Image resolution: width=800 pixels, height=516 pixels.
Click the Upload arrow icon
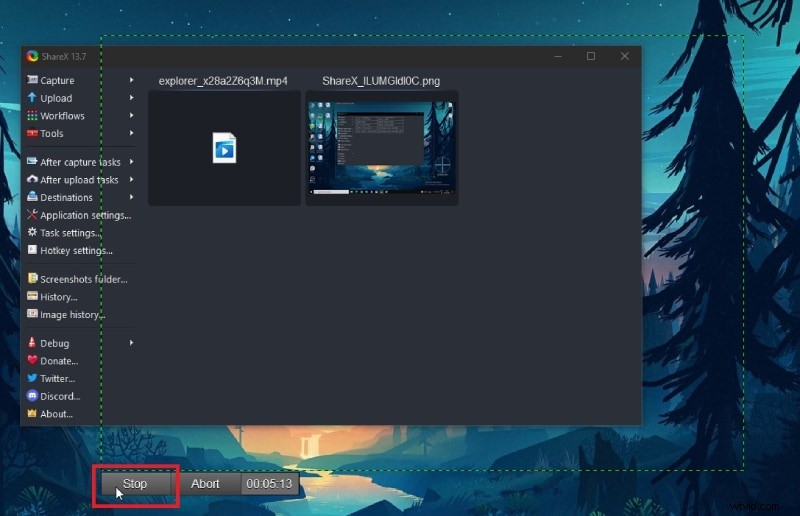click(x=32, y=97)
